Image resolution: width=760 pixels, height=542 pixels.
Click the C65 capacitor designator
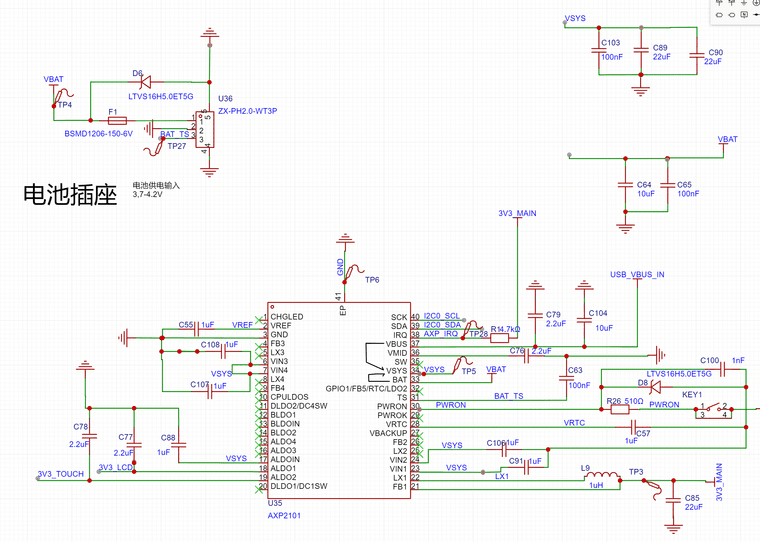pyautogui.click(x=684, y=185)
